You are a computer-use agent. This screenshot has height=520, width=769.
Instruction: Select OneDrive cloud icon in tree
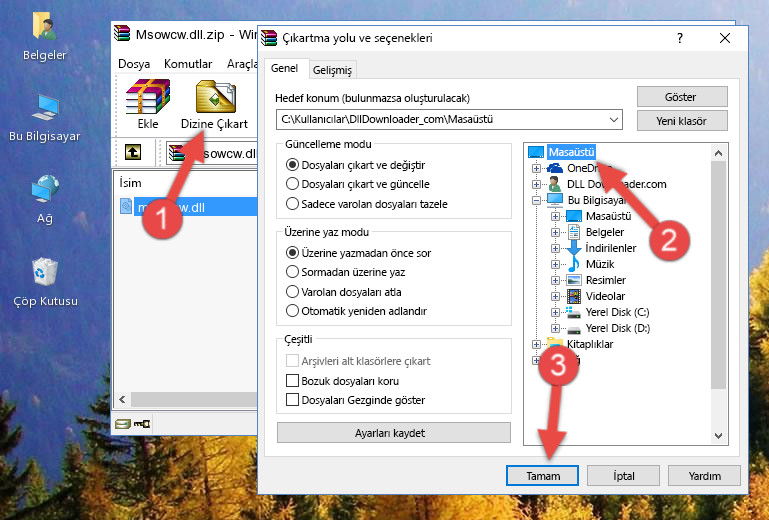click(x=555, y=168)
